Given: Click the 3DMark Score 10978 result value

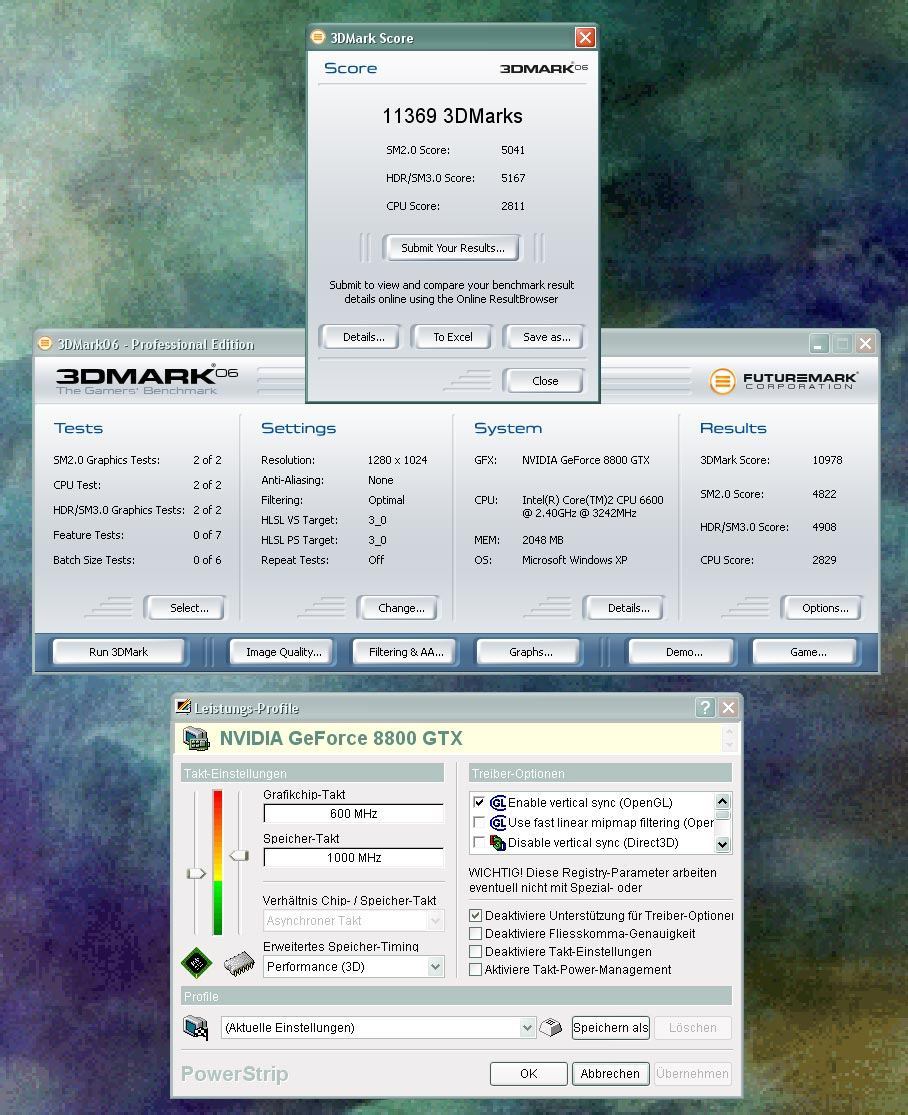Looking at the screenshot, I should pyautogui.click(x=827, y=460).
